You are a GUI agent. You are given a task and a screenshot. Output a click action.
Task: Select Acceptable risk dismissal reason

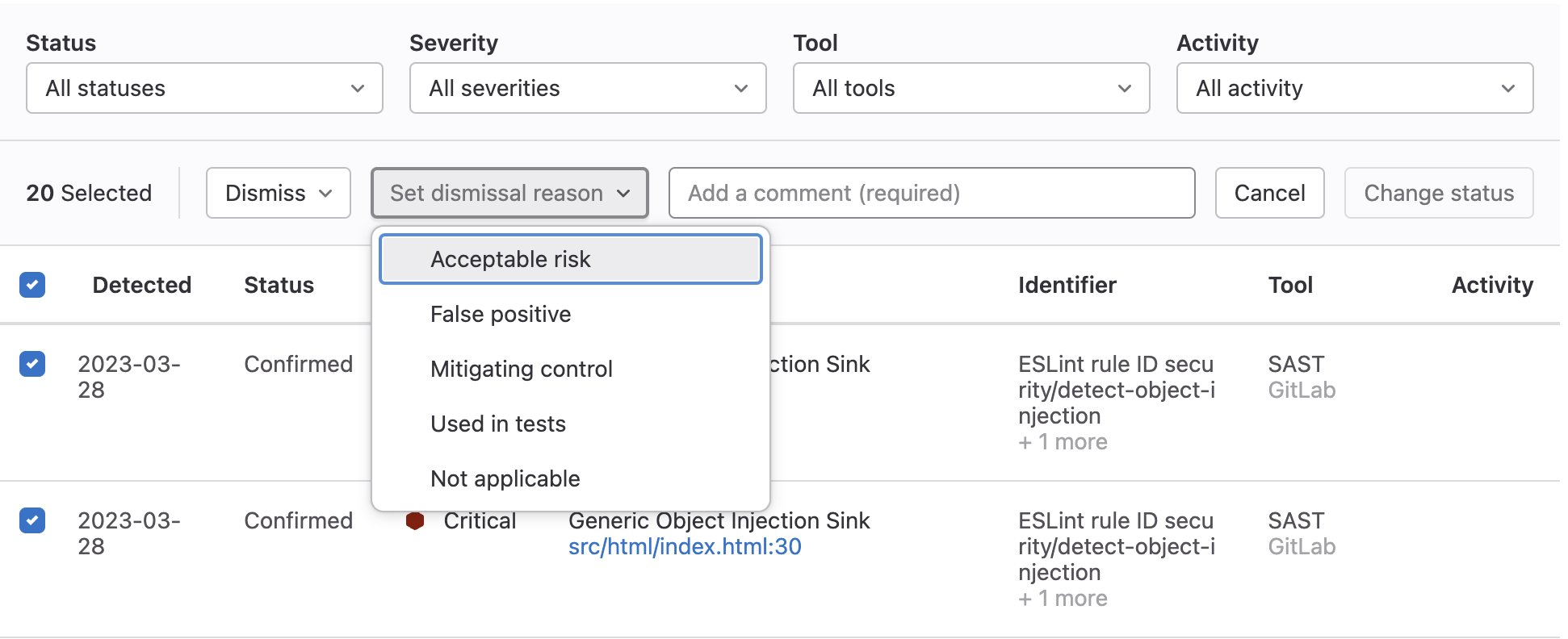(570, 259)
